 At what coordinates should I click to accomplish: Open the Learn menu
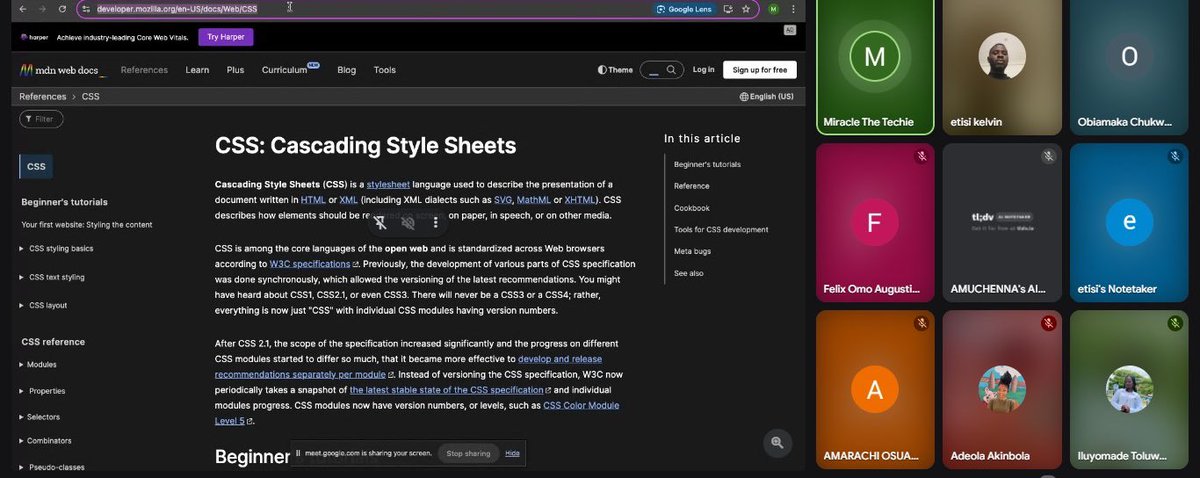point(197,70)
